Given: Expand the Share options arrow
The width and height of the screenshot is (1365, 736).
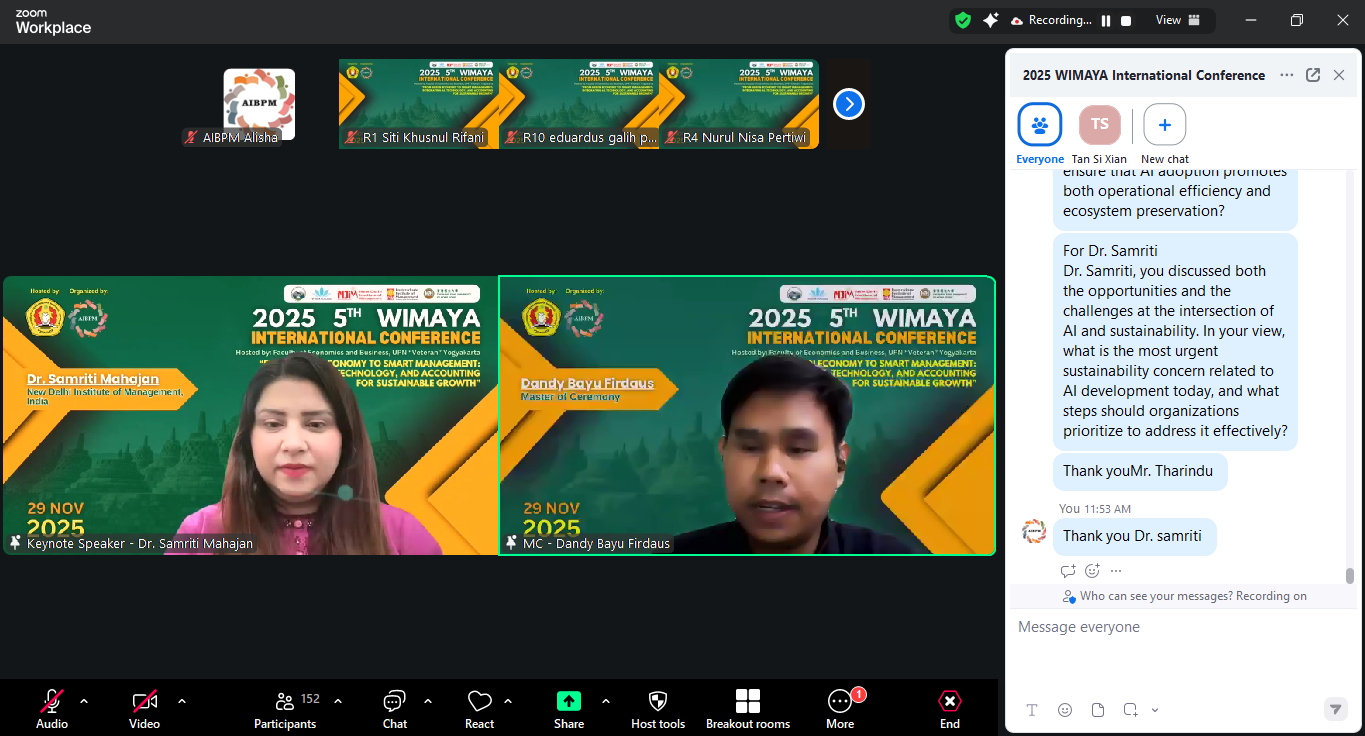Looking at the screenshot, I should tap(606, 701).
